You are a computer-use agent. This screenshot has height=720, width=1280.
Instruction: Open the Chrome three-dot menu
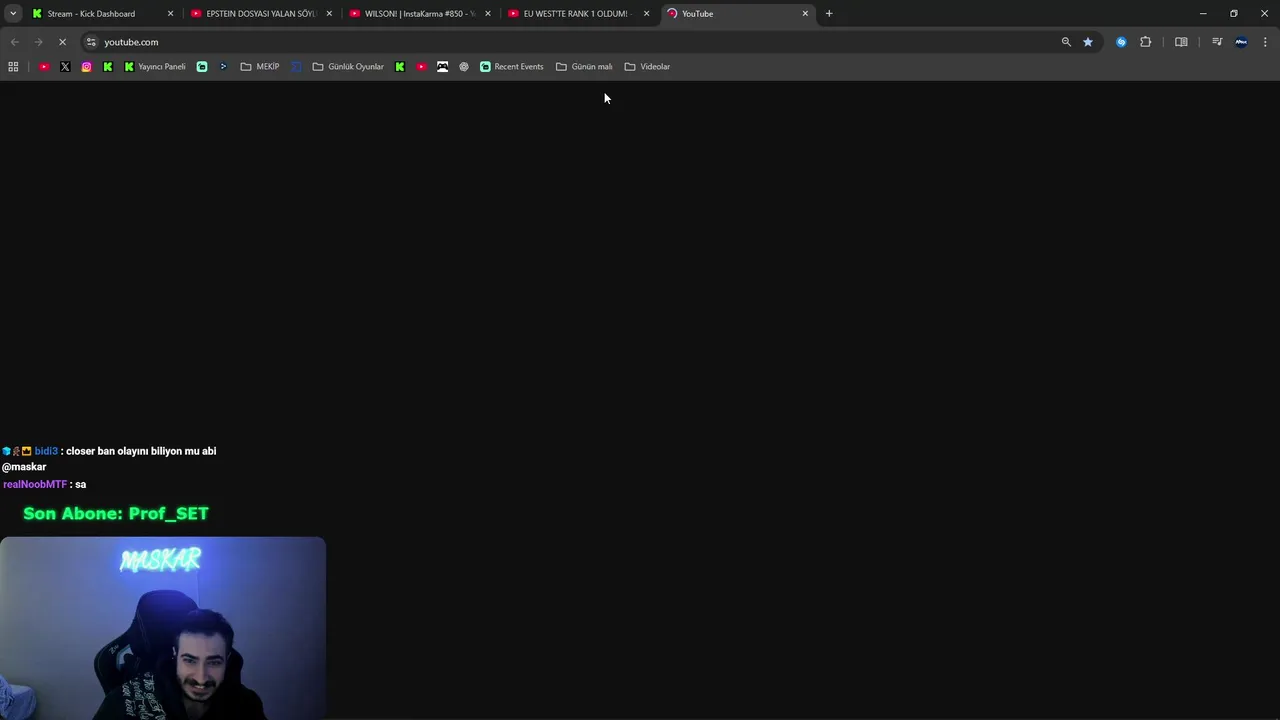coord(1265,42)
